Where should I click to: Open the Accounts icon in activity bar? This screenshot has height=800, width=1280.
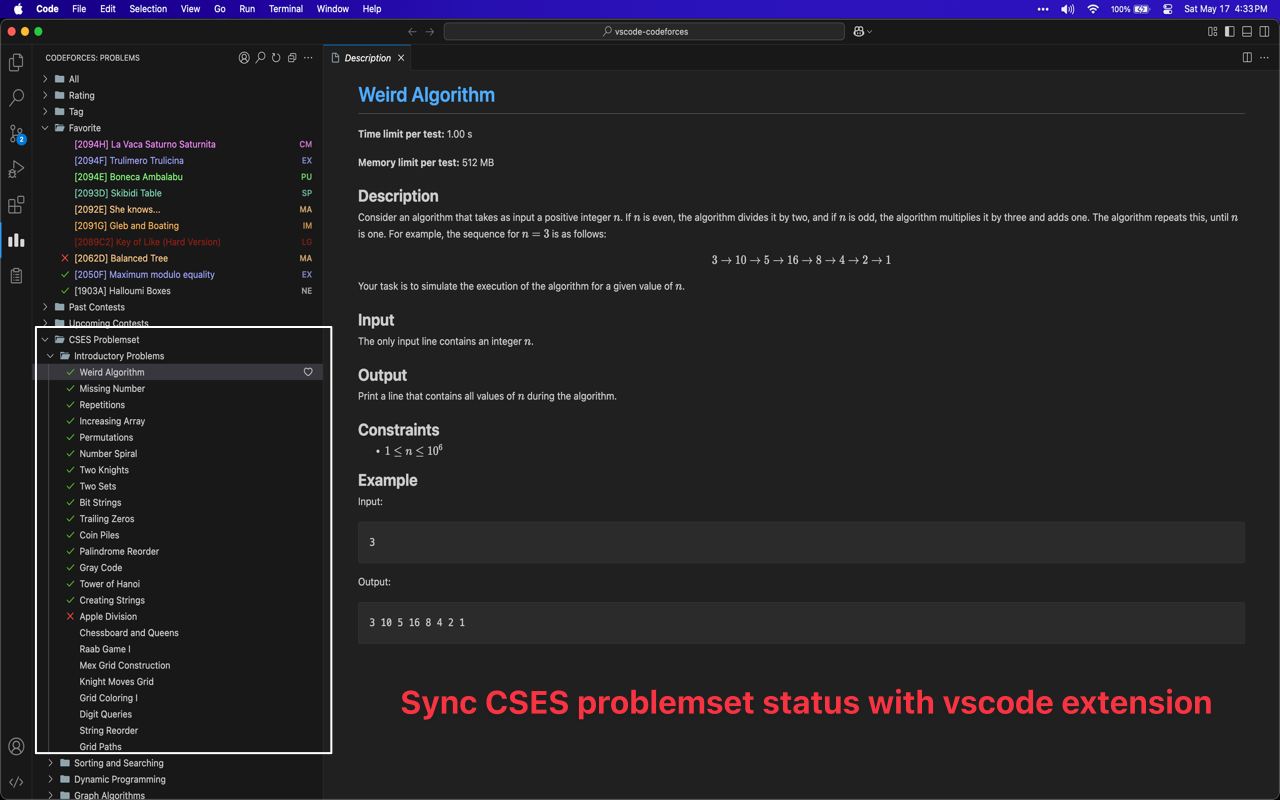pos(16,746)
